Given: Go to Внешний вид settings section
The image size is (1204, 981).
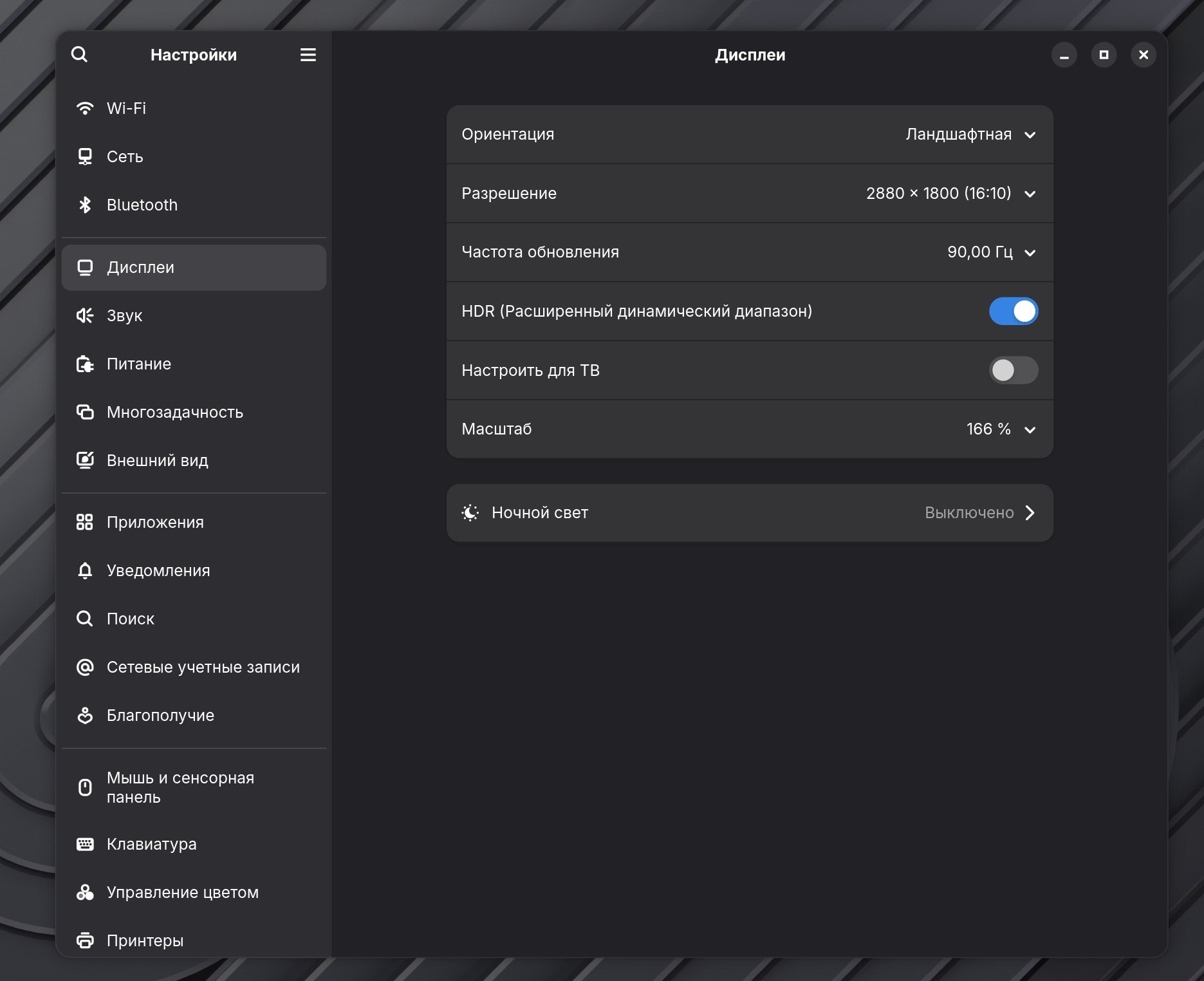Looking at the screenshot, I should 157,460.
